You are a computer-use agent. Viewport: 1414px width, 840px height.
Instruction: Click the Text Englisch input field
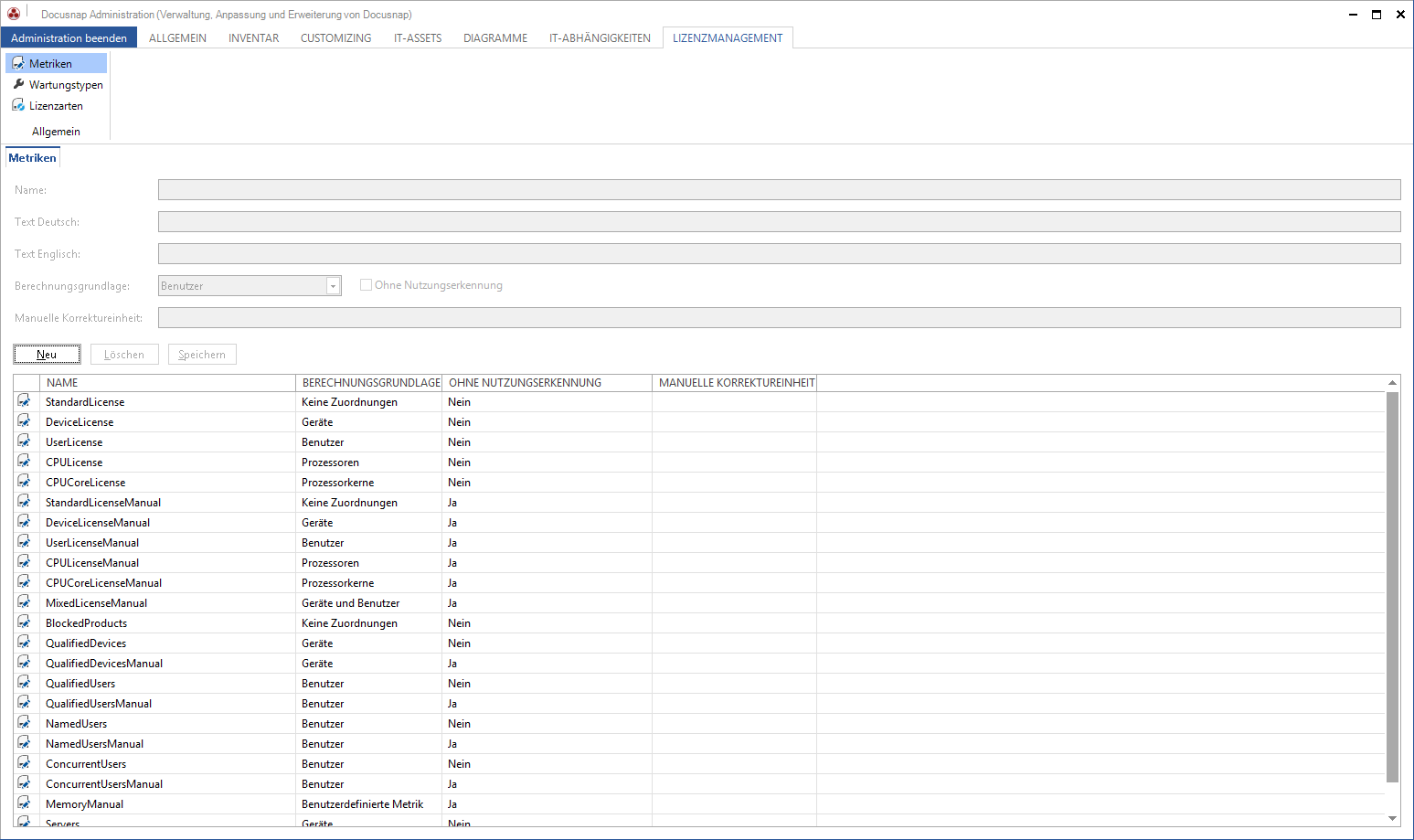(779, 253)
